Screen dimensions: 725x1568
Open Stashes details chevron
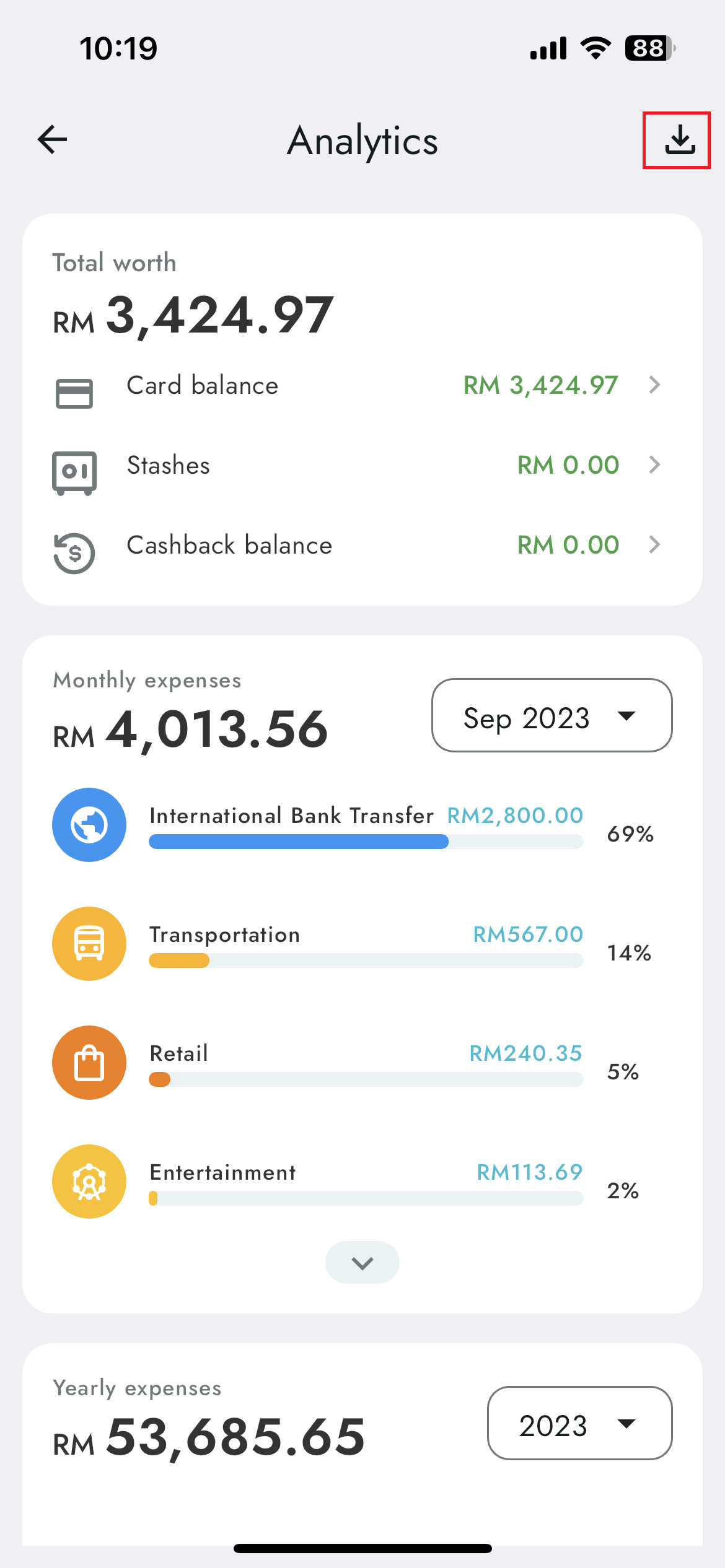click(654, 465)
